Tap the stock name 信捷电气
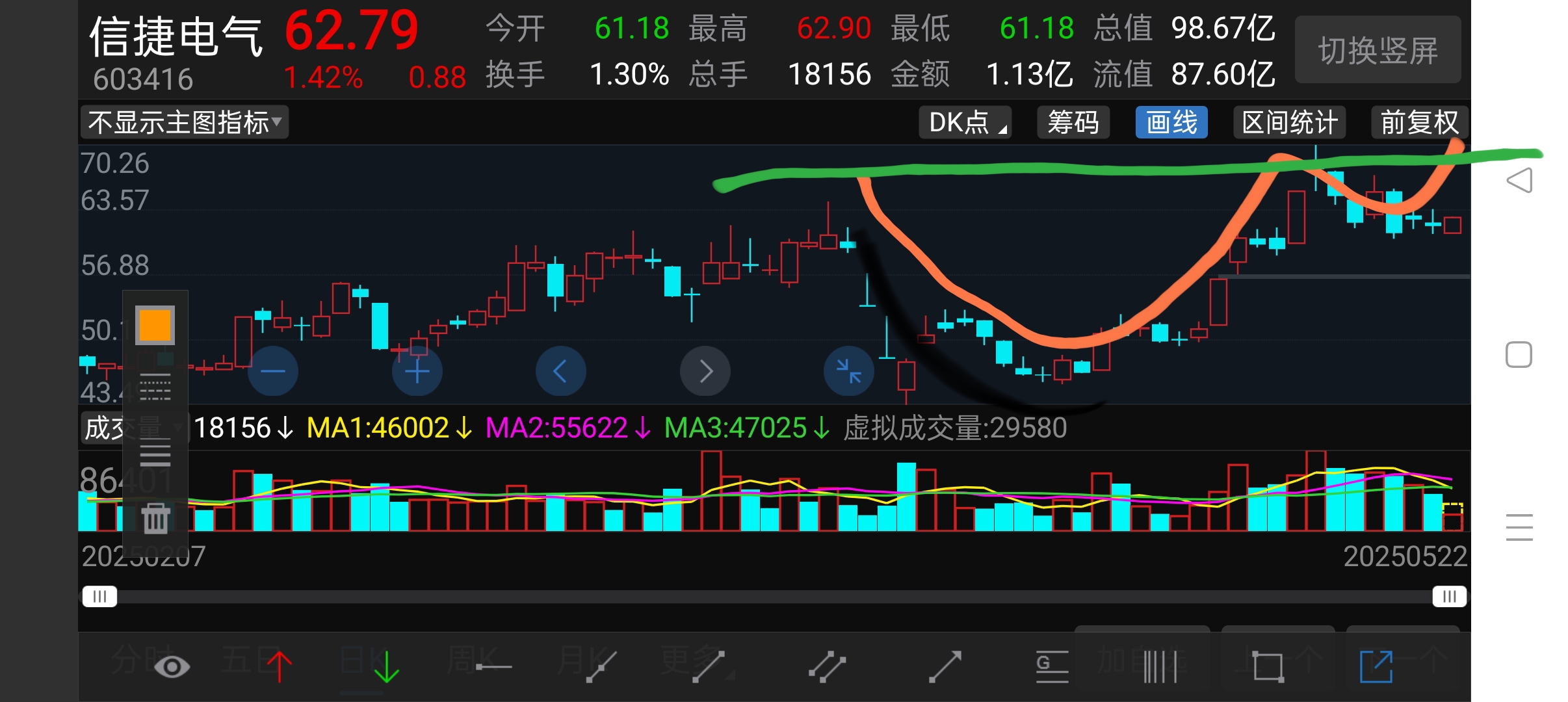The image size is (1568, 702). [176, 36]
